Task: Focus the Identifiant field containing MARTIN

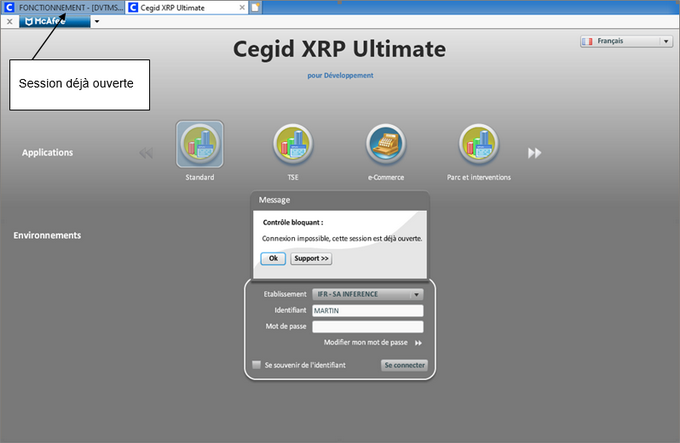Action: coord(367,311)
